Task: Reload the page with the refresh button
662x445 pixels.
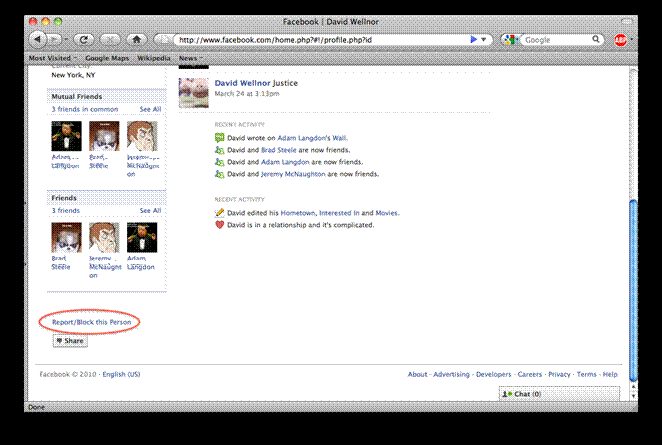Action: [x=84, y=40]
